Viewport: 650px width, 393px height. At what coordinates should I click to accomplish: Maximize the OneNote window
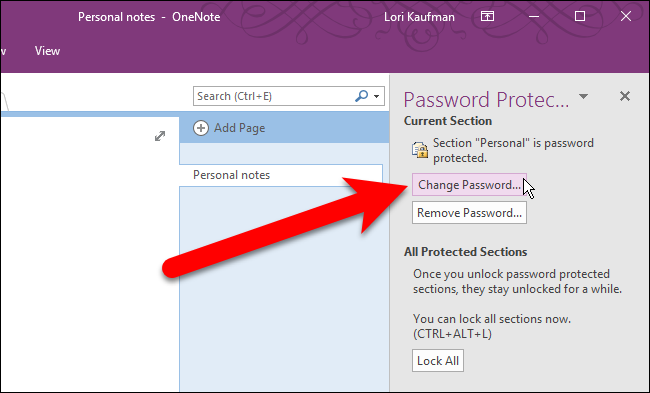pyautogui.click(x=580, y=17)
